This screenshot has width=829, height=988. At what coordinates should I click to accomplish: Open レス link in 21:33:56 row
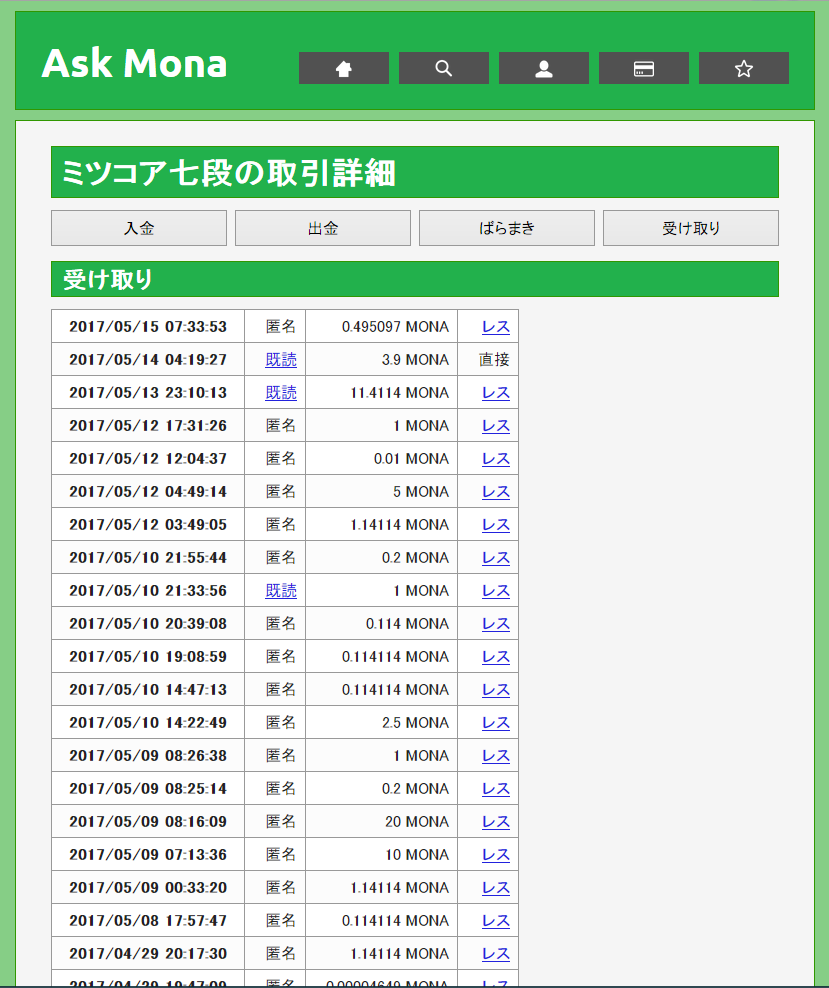(x=496, y=590)
